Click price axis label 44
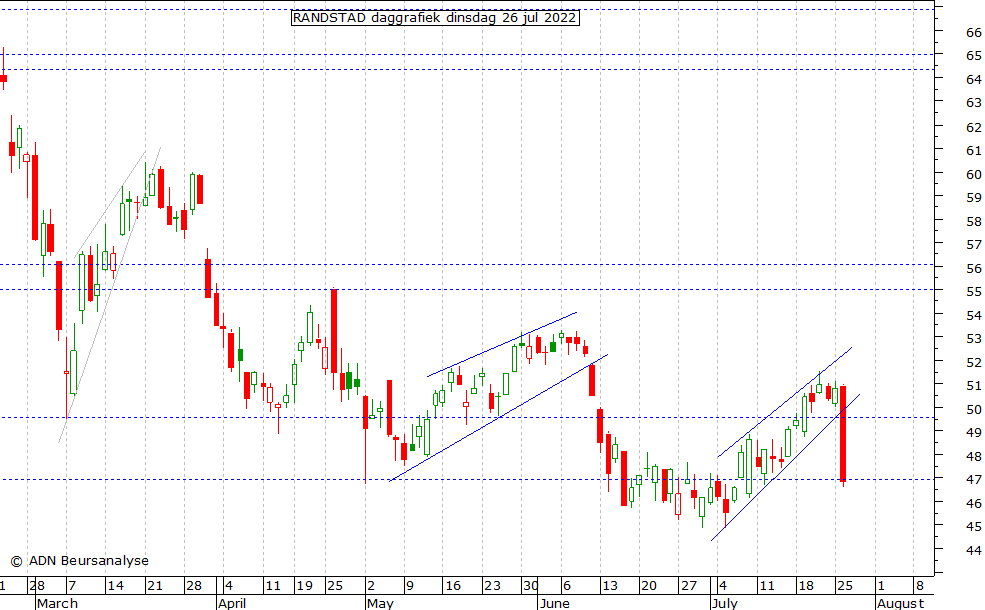This screenshot has width=985, height=610. coord(974,551)
